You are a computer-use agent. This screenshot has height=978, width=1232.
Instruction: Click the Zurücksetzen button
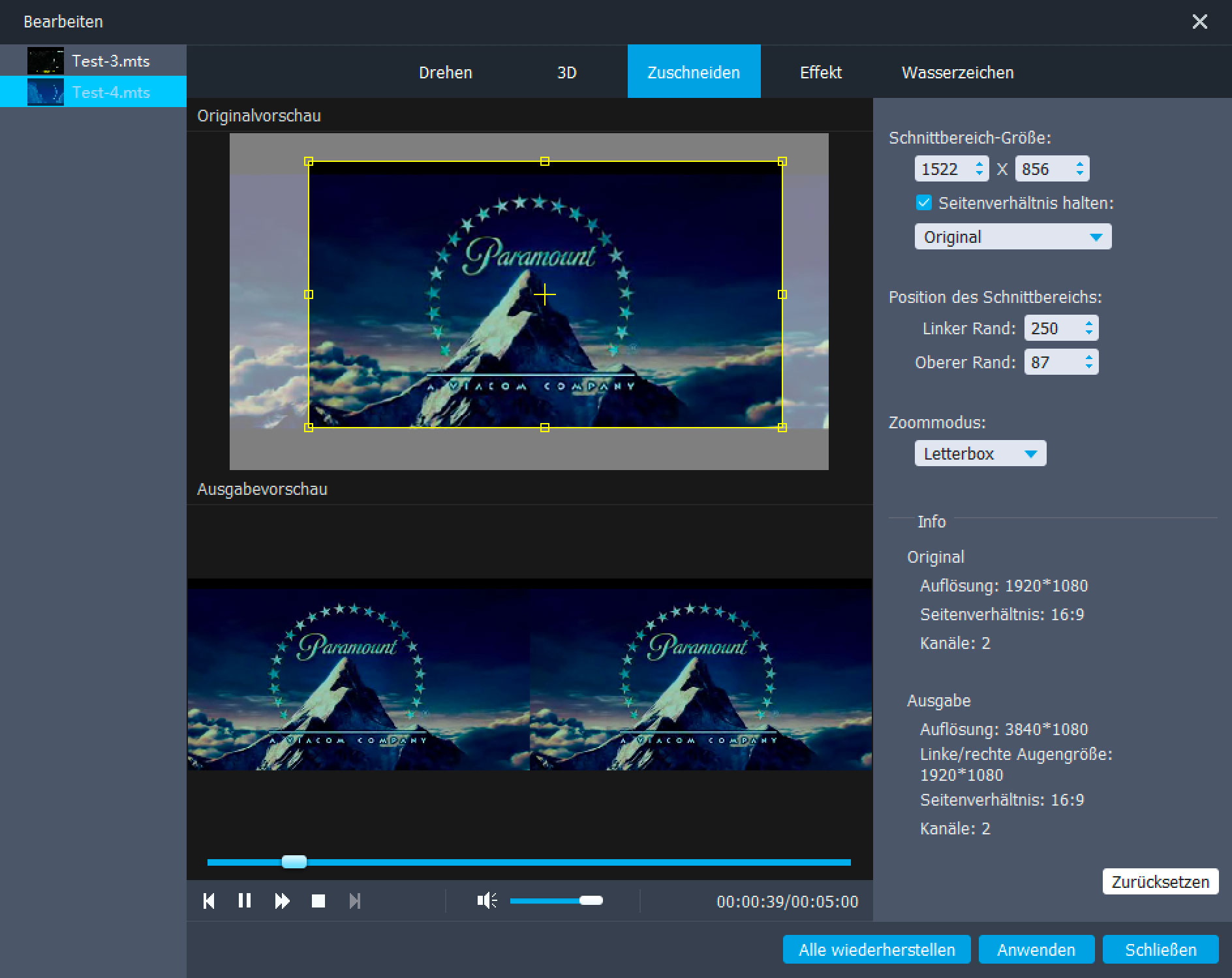coord(1160,881)
